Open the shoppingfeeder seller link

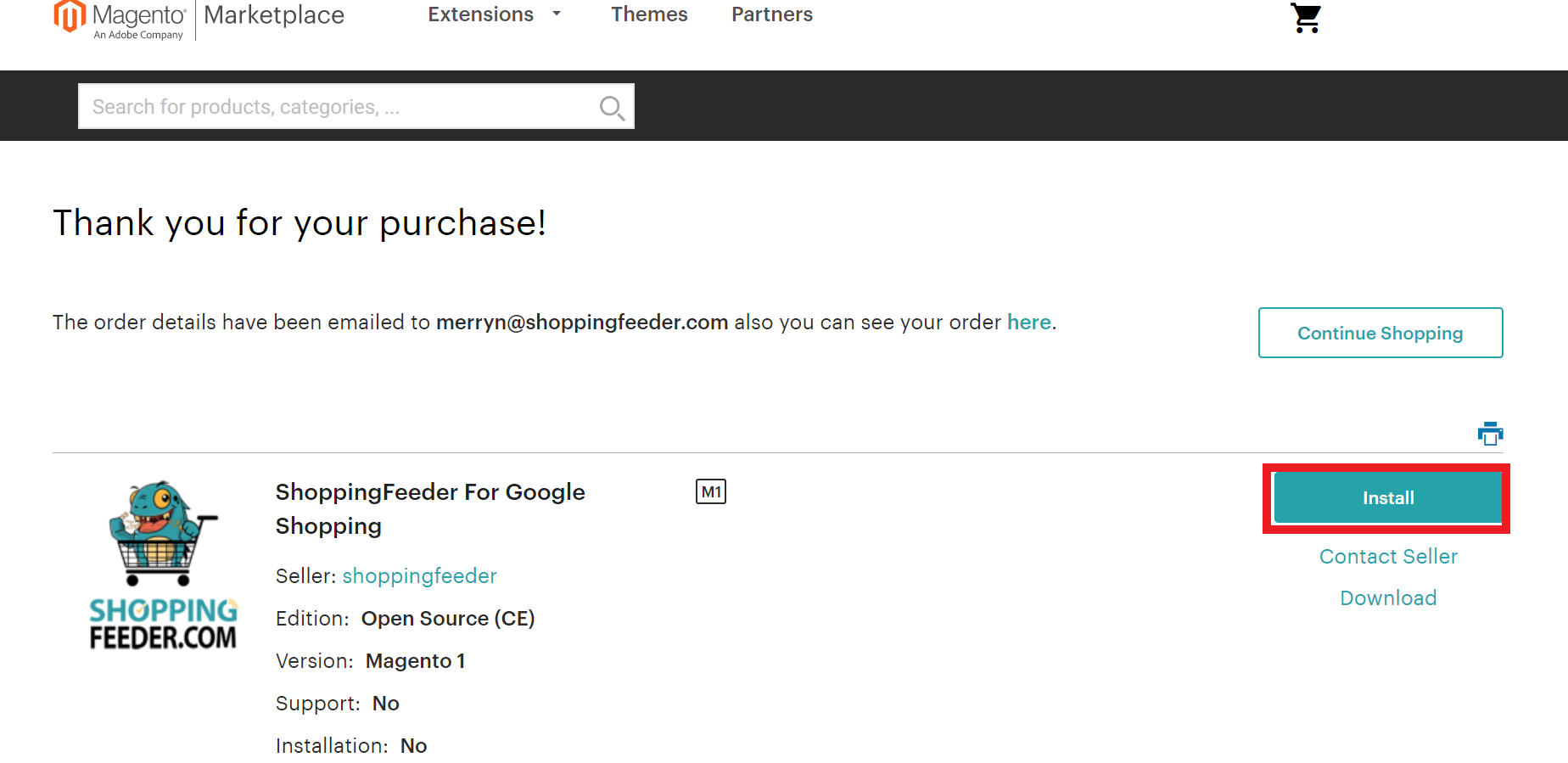pyautogui.click(x=419, y=576)
